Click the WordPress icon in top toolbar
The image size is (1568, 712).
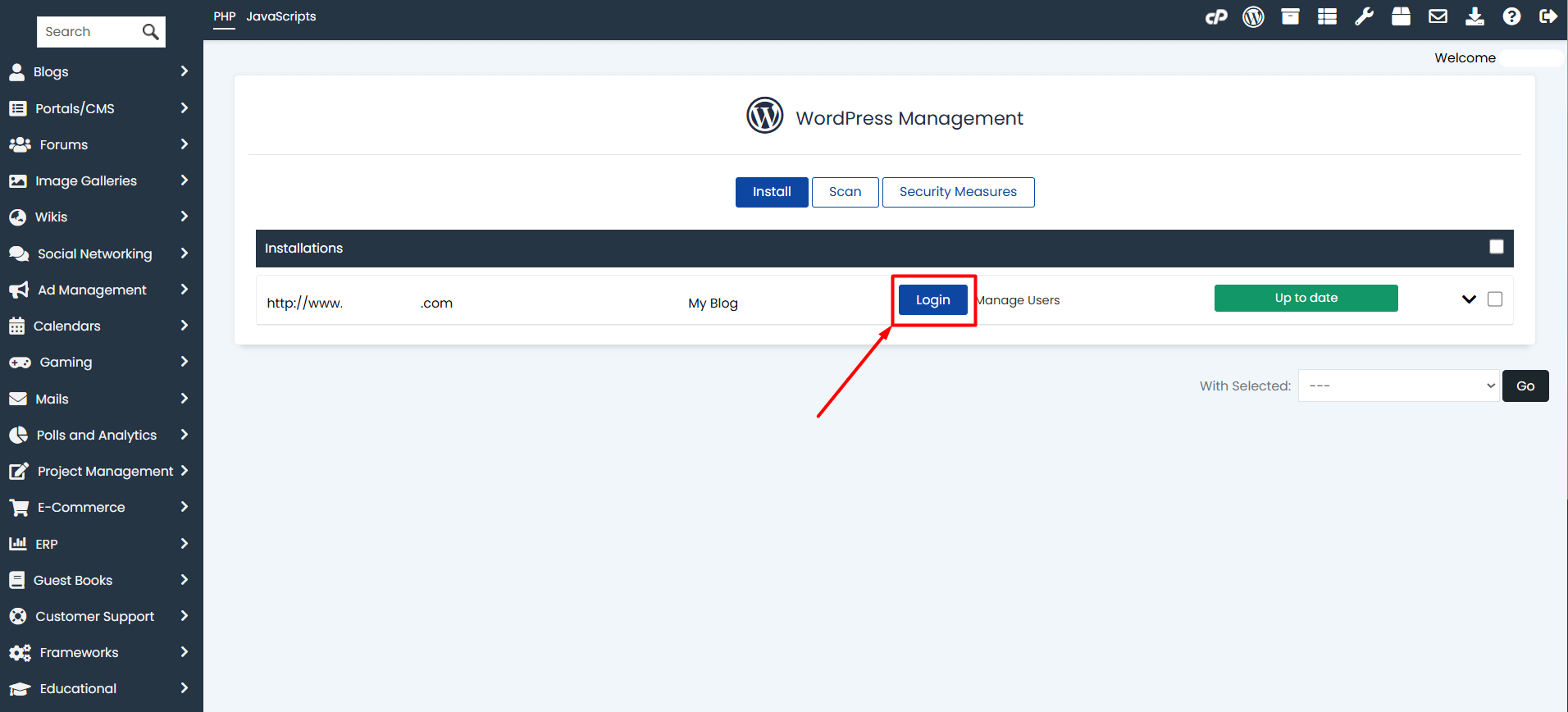click(1253, 16)
